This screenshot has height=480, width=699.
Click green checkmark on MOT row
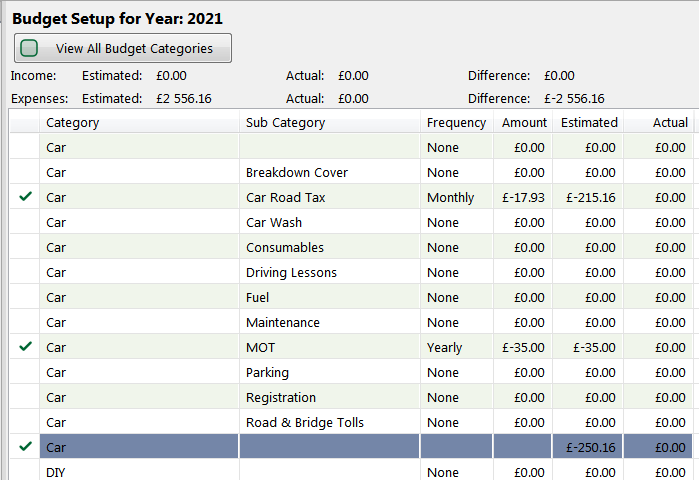(x=26, y=347)
